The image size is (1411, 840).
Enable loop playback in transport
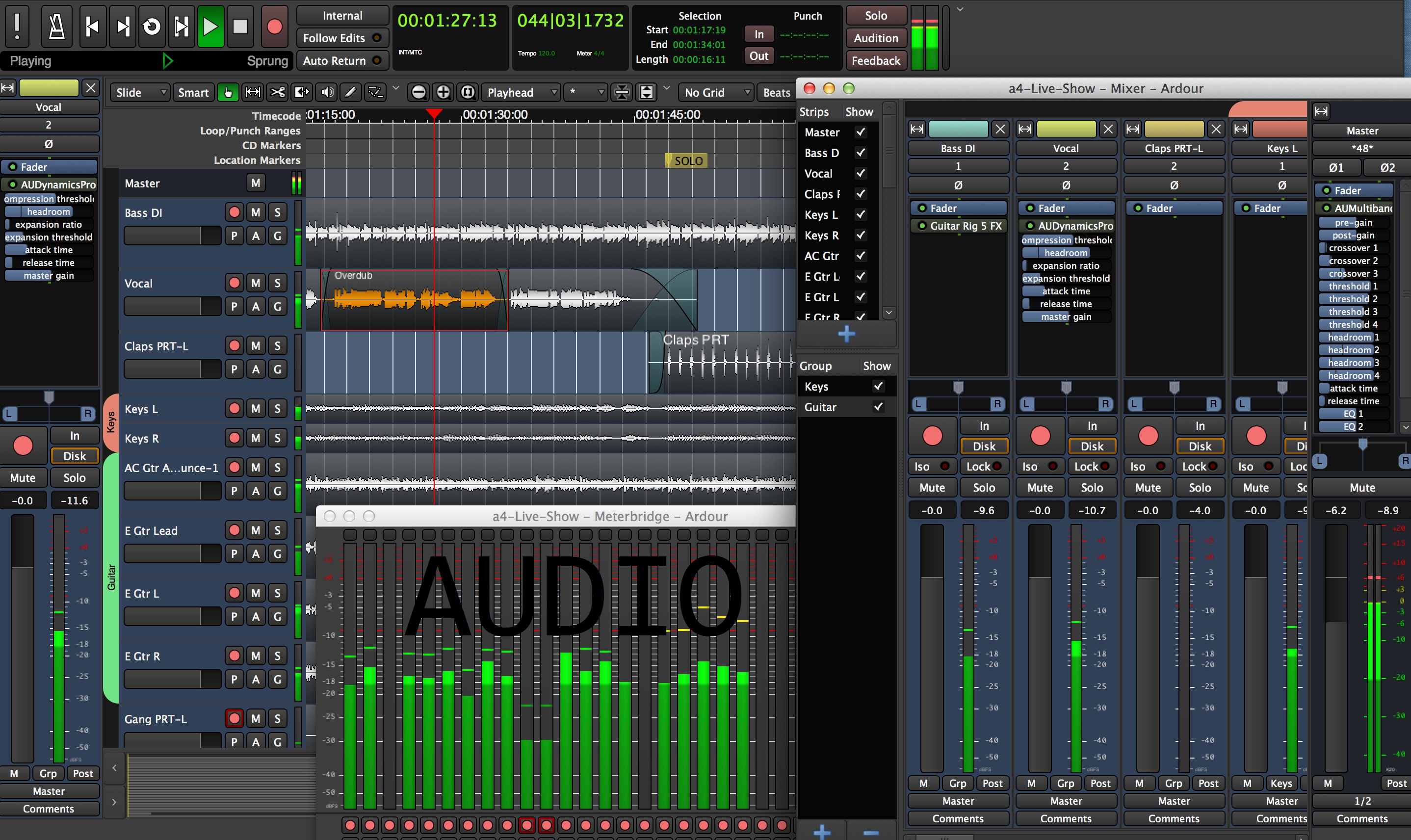click(151, 26)
